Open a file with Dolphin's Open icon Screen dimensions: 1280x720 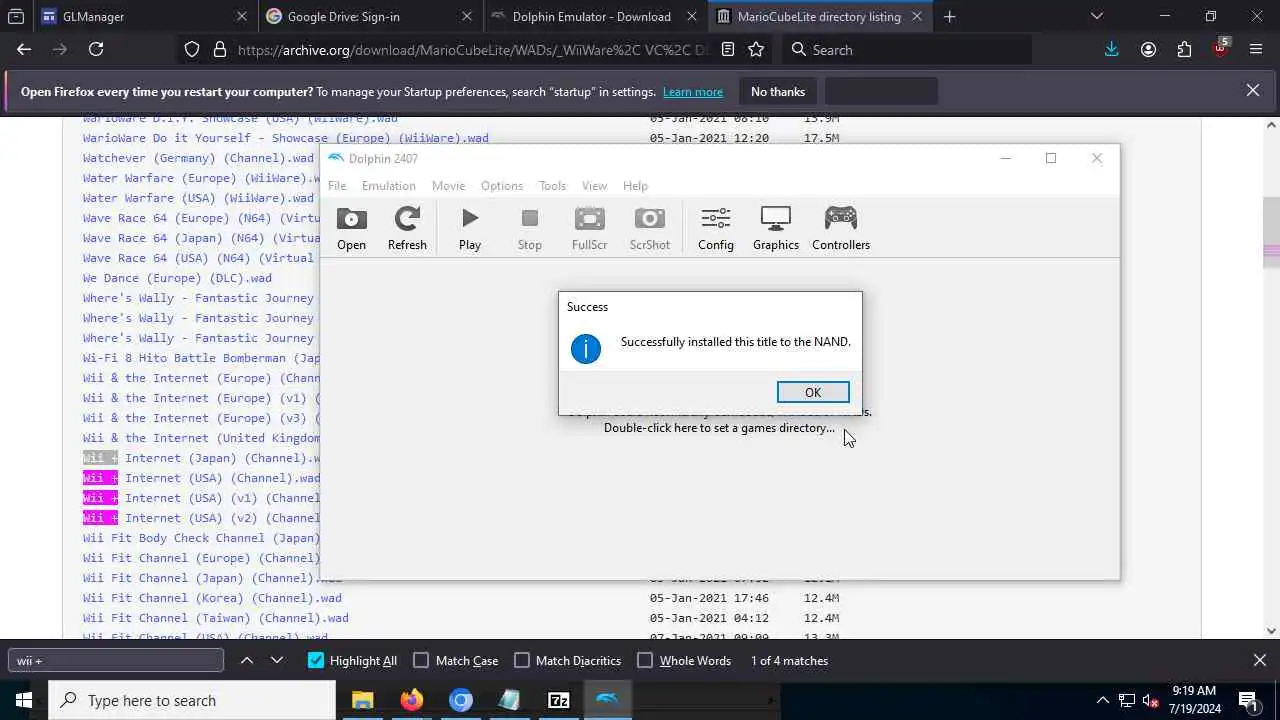coord(351,229)
